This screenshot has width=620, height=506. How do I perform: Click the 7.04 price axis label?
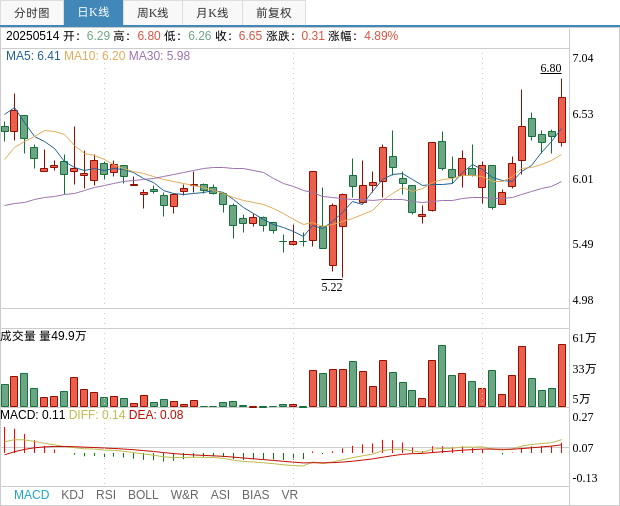coord(583,58)
